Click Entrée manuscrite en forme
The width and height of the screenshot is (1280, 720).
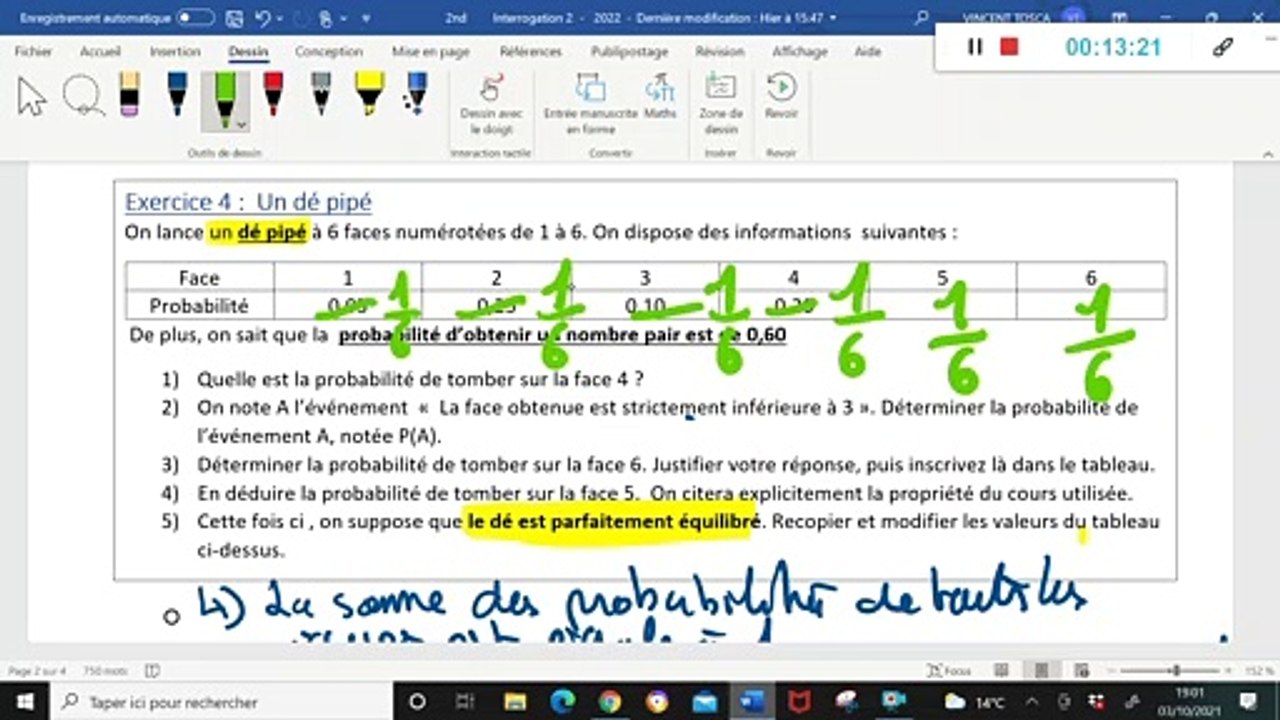click(591, 104)
